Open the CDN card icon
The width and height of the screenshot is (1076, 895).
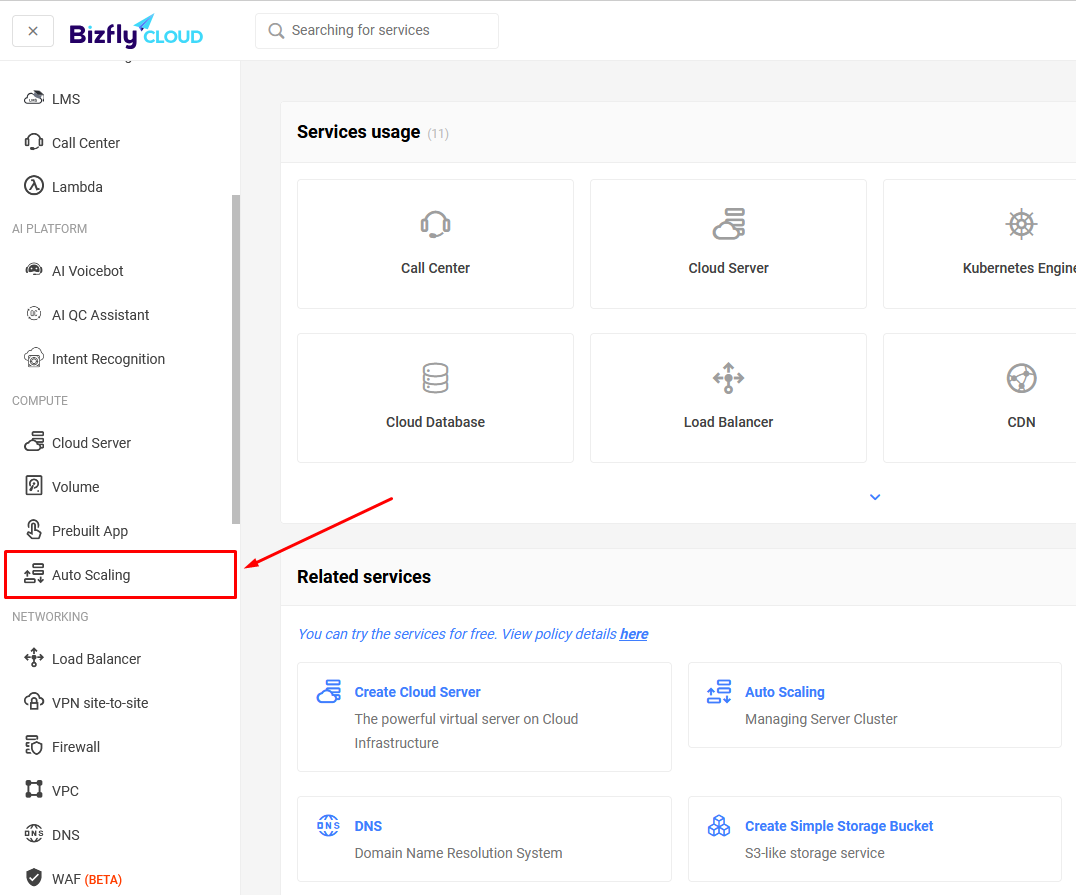(x=1021, y=378)
